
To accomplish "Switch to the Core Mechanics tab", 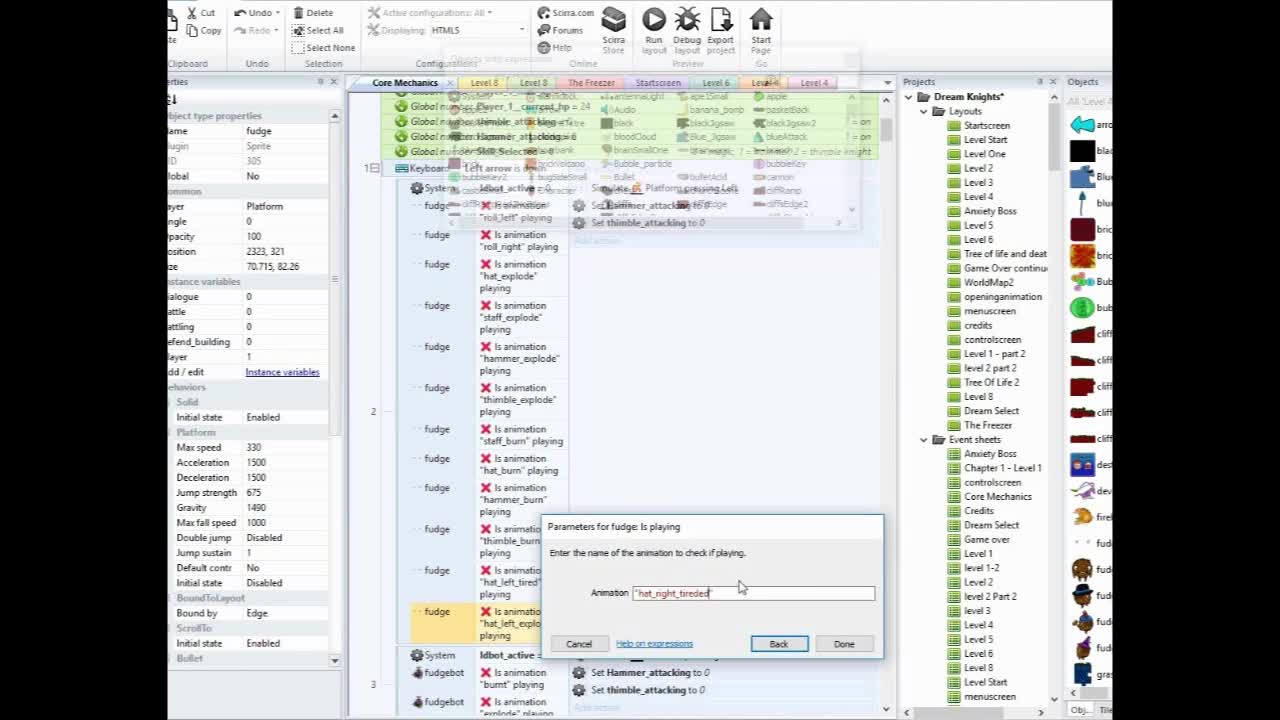I will tap(405, 82).
